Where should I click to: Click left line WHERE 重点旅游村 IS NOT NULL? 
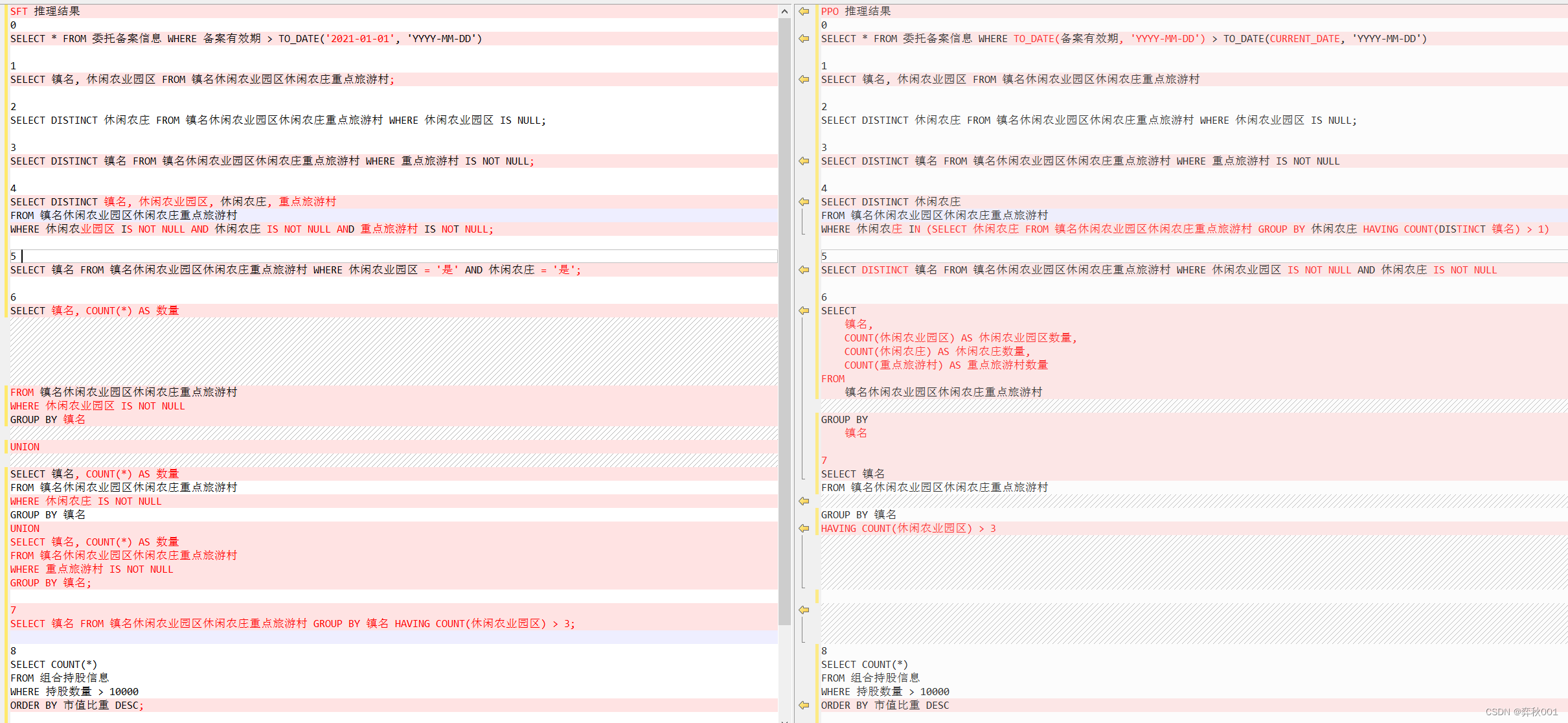click(x=91, y=569)
